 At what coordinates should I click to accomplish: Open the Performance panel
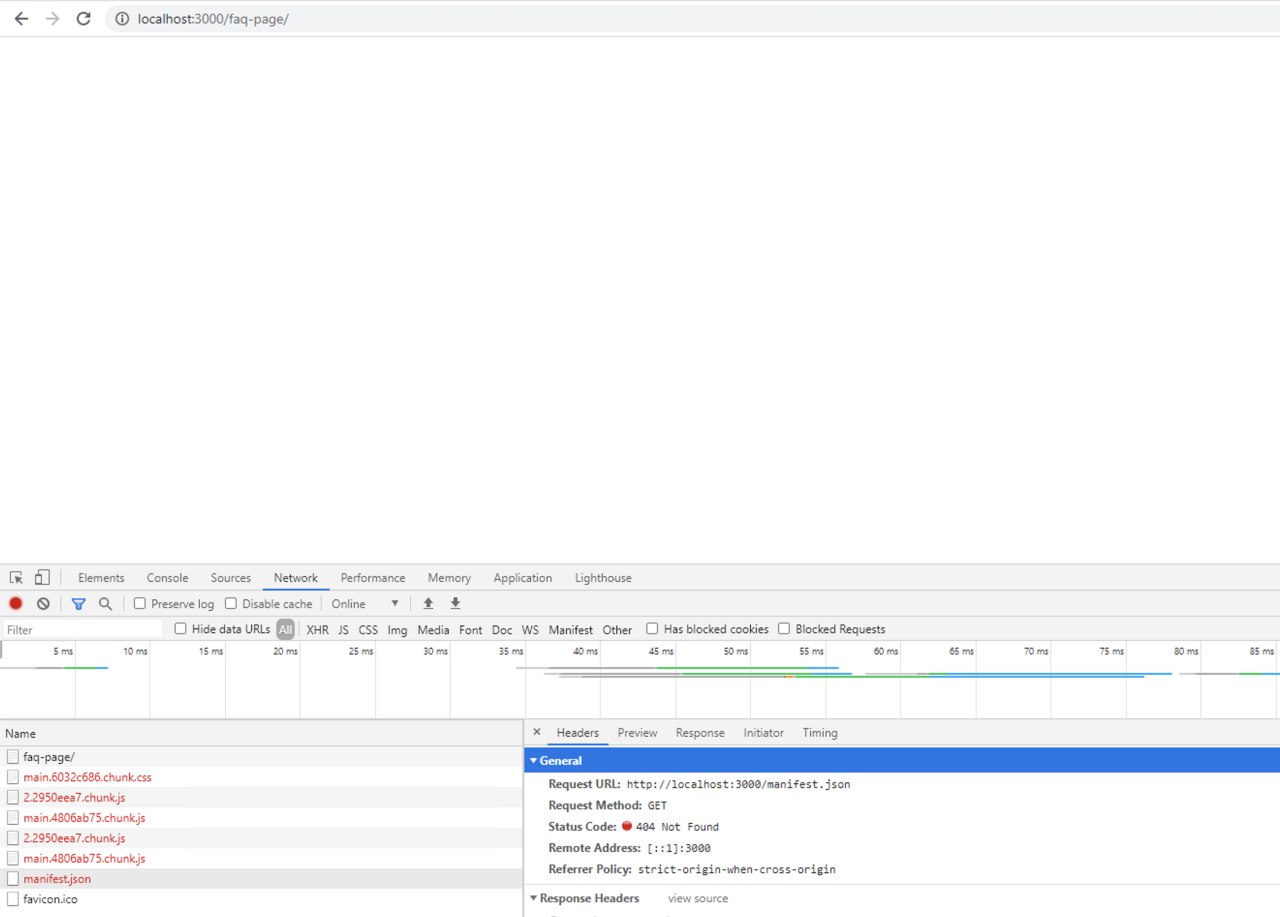tap(373, 578)
